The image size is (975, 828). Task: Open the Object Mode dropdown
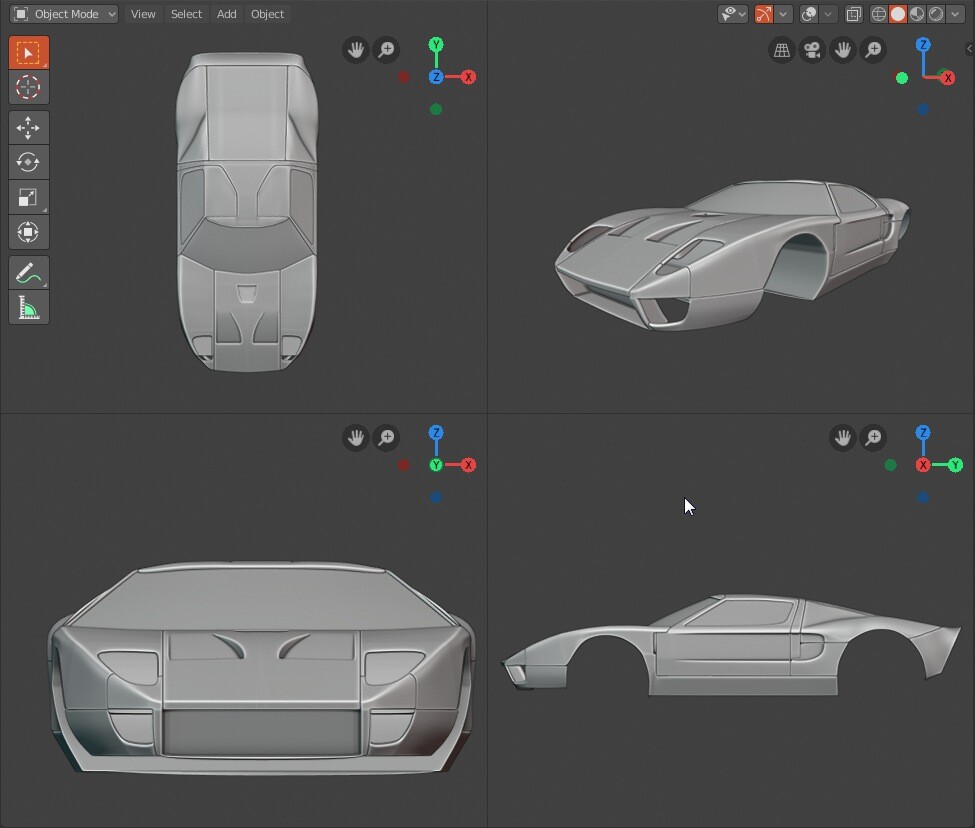[64, 14]
